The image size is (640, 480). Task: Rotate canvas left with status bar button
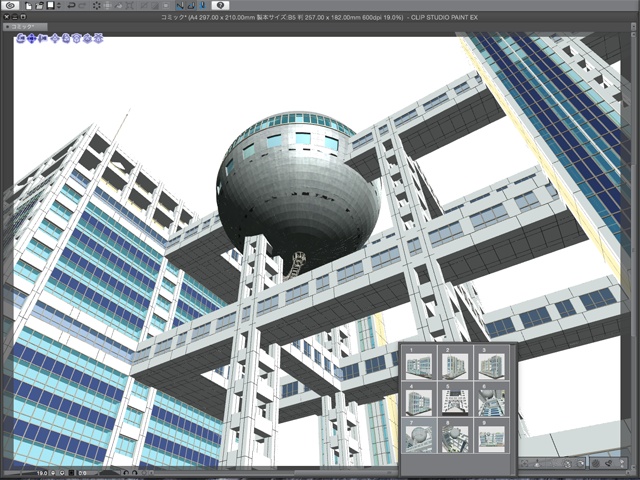pyautogui.click(x=126, y=473)
